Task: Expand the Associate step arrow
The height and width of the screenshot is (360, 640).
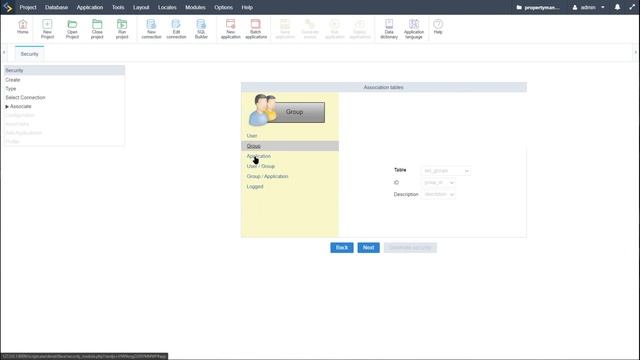Action: pos(7,107)
